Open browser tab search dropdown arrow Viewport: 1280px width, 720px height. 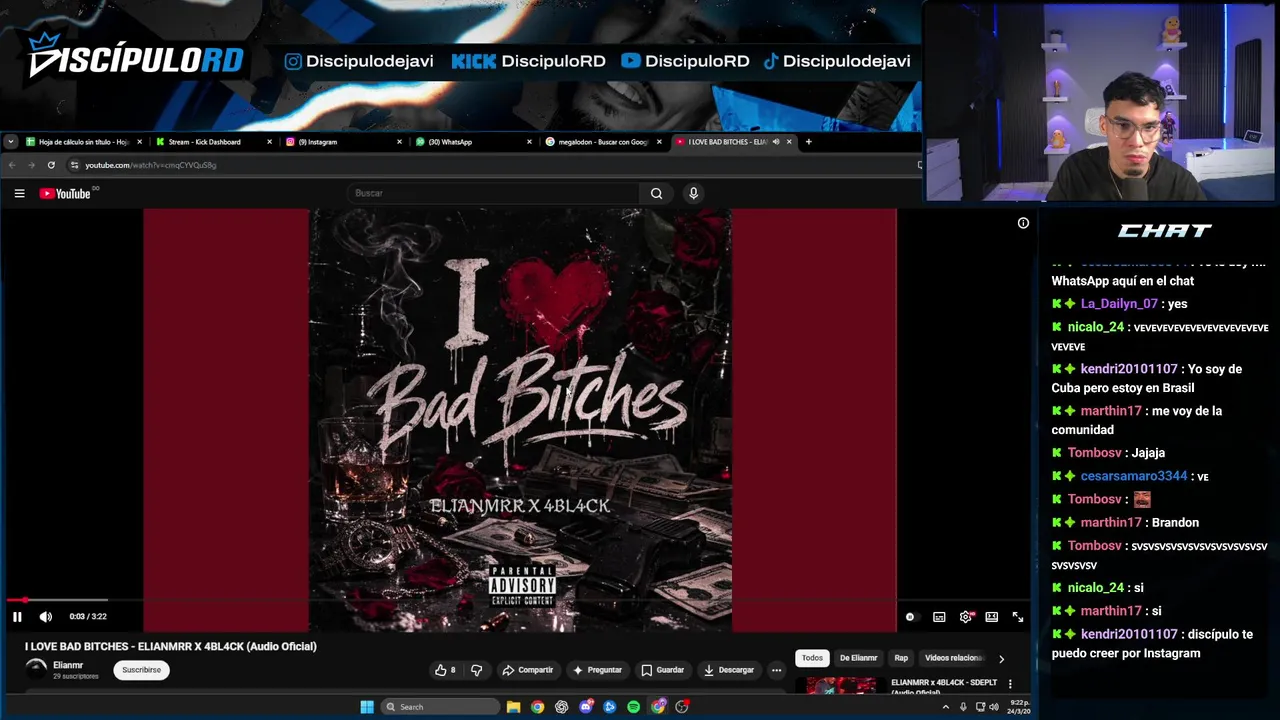[x=10, y=142]
